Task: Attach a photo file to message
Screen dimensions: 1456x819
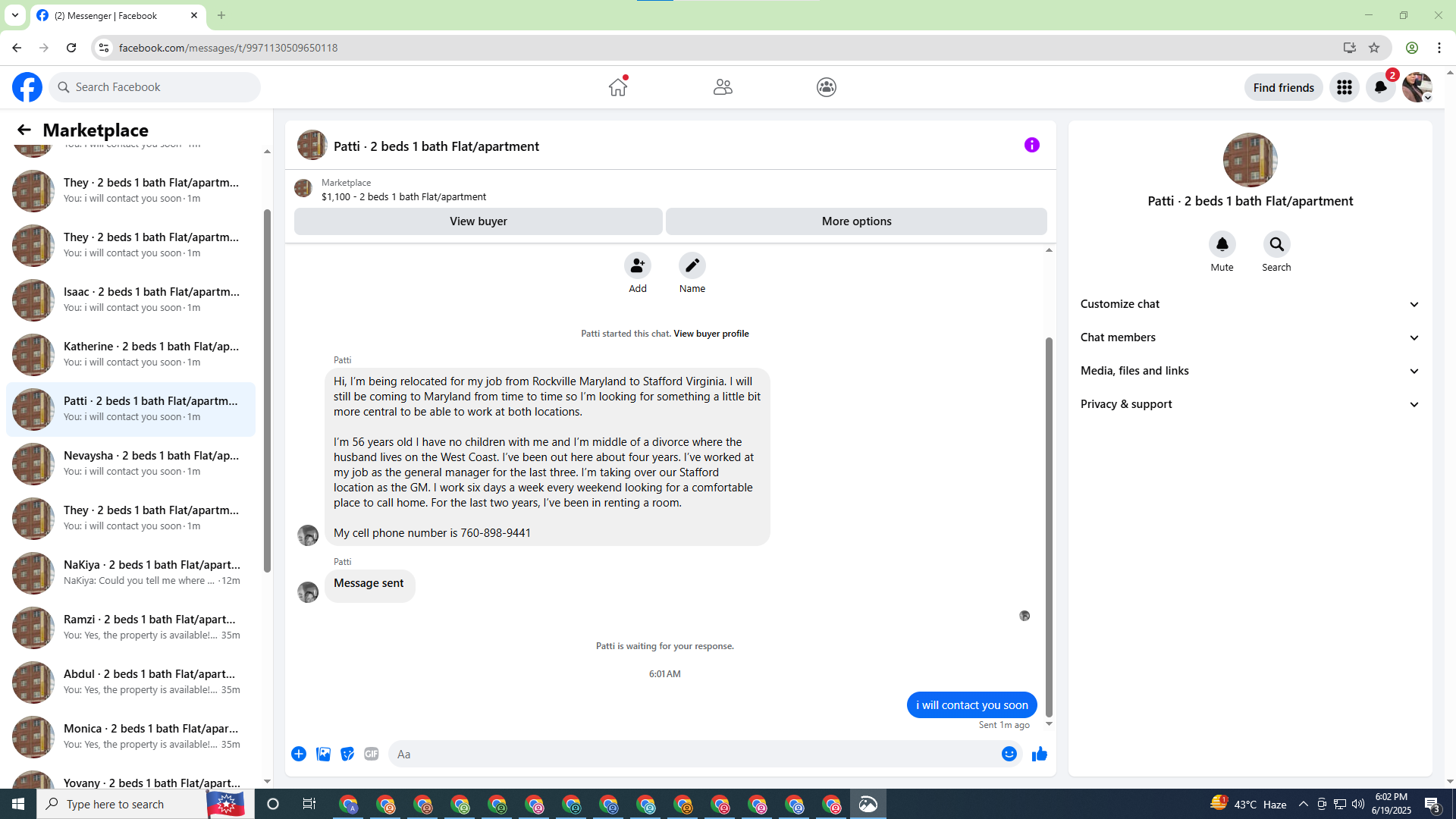Action: (323, 754)
